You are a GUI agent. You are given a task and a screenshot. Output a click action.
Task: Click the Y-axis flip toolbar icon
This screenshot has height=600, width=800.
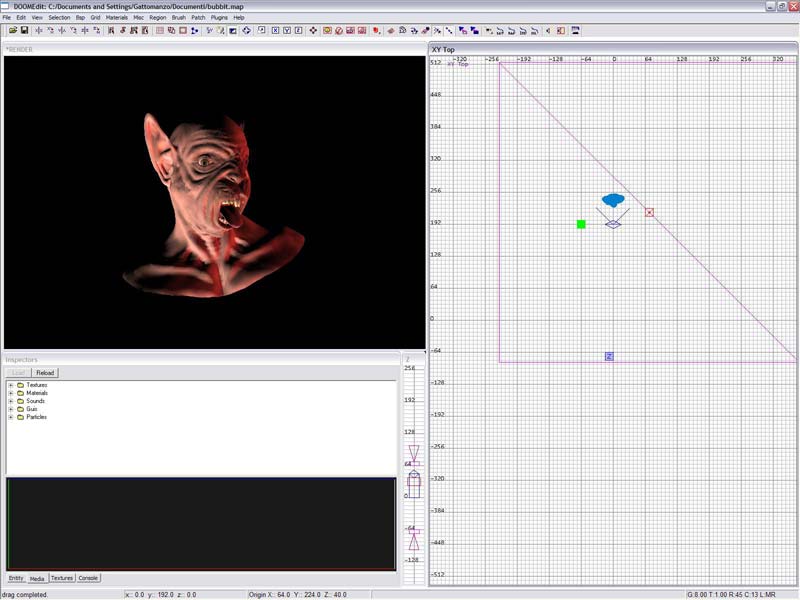(x=62, y=31)
